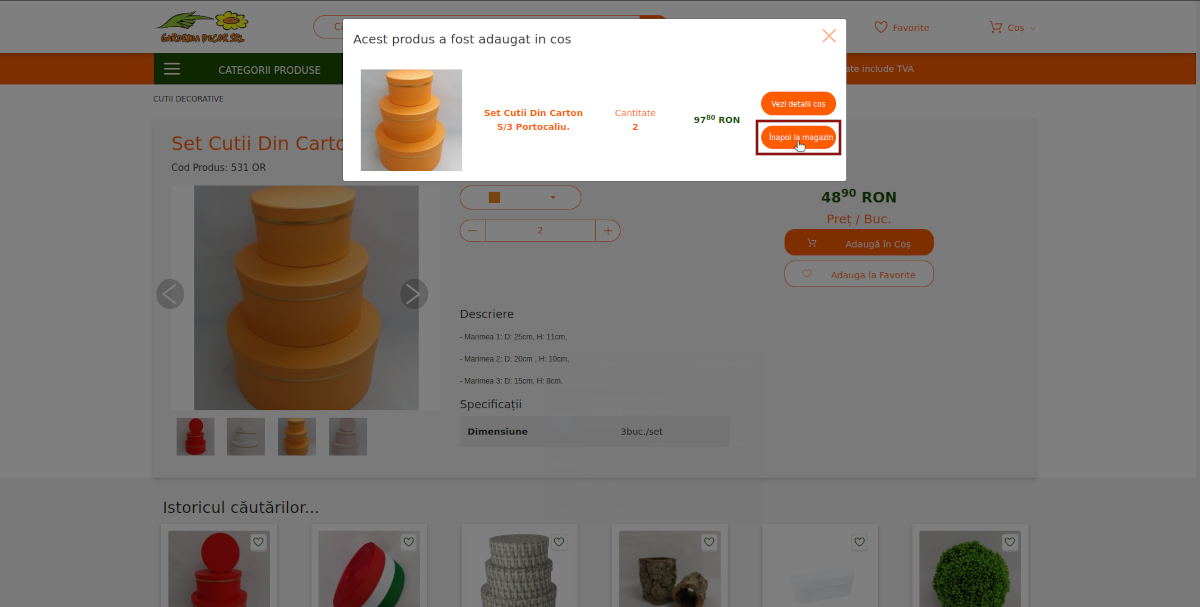Open the hamburger menu icon beside Categorii Produse
Viewport: 1200px width, 607px height.
pyautogui.click(x=172, y=70)
